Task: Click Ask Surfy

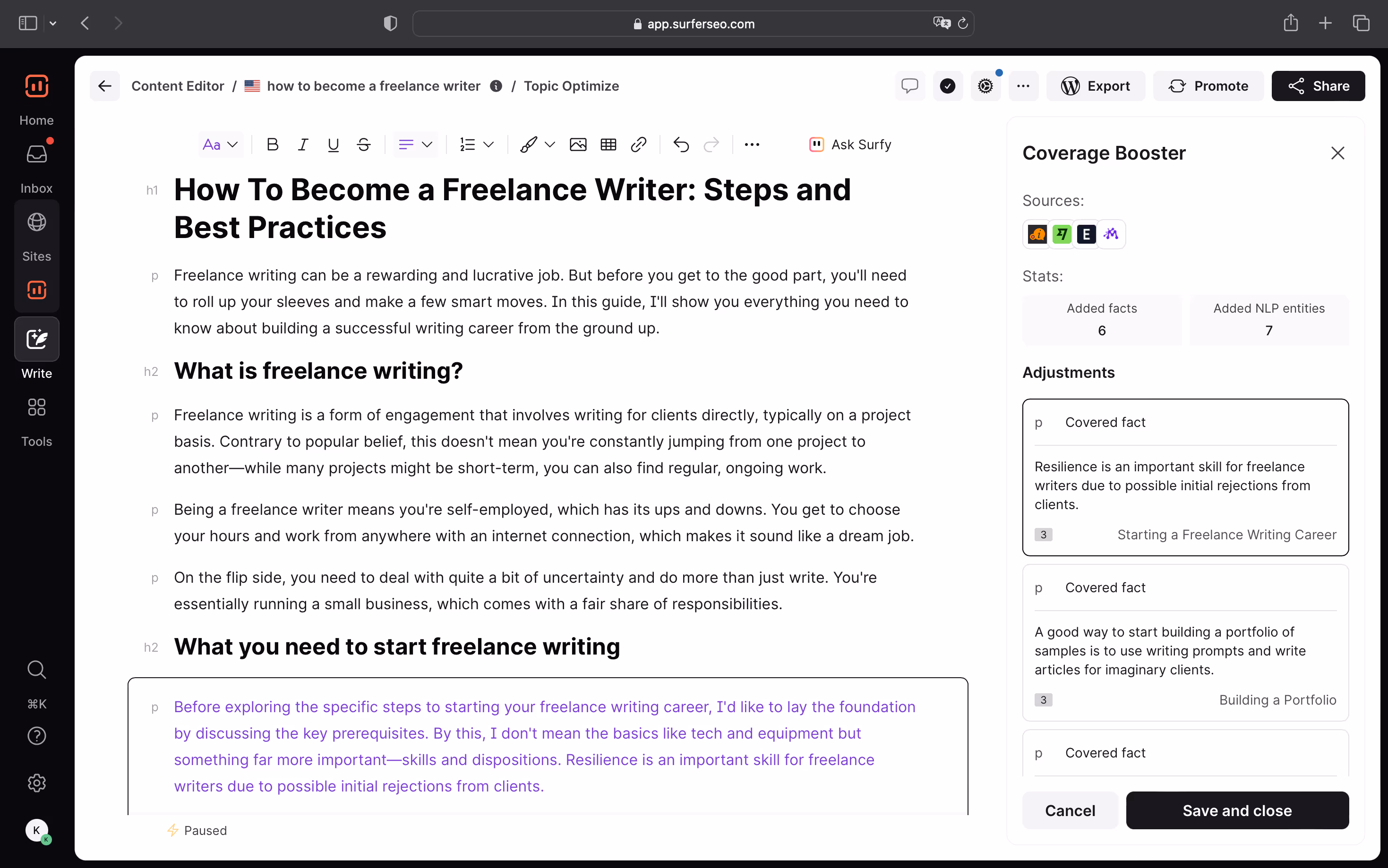Action: click(x=850, y=145)
